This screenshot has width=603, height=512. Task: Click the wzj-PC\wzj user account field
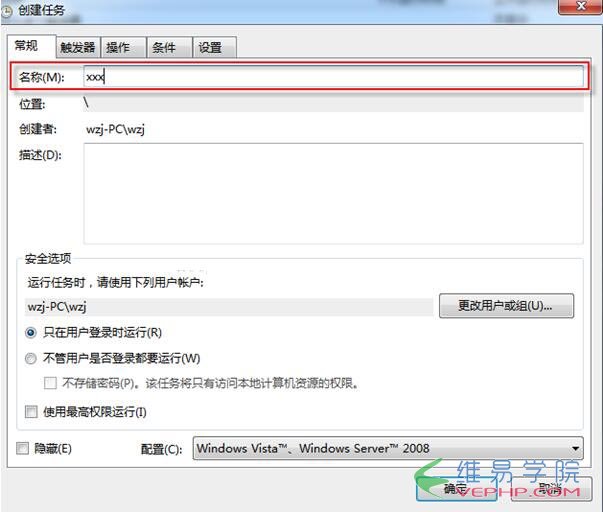click(228, 307)
